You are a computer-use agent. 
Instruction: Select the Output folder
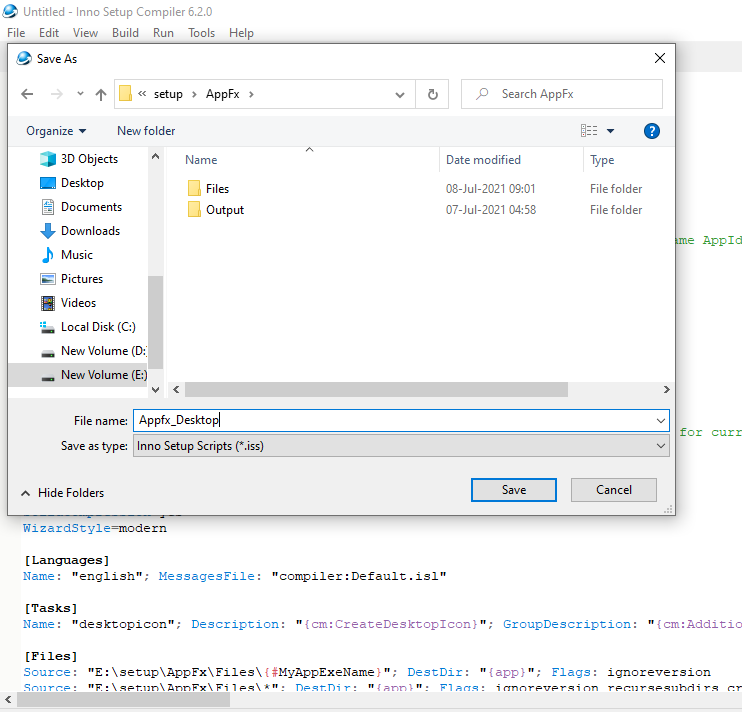(x=216, y=210)
